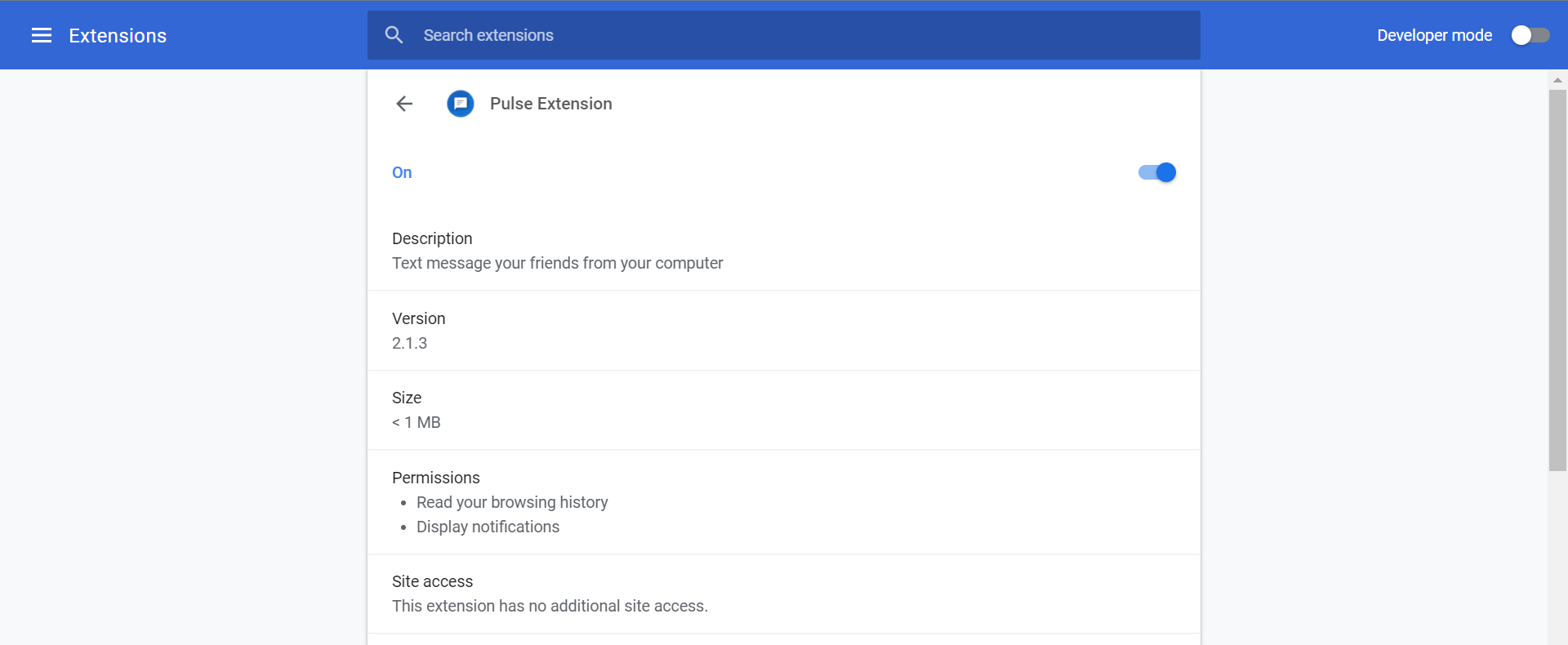Image resolution: width=1568 pixels, height=645 pixels.
Task: Click the Permissions section heading
Action: pos(435,478)
